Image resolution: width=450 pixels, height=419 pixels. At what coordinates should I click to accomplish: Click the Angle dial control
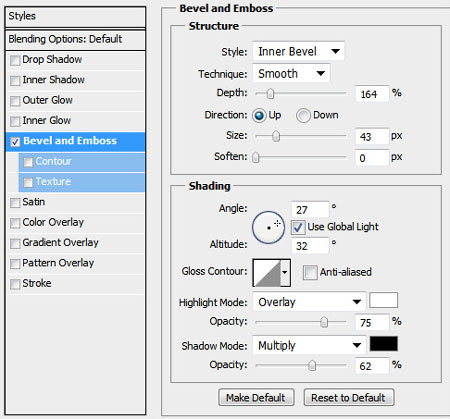[x=268, y=227]
